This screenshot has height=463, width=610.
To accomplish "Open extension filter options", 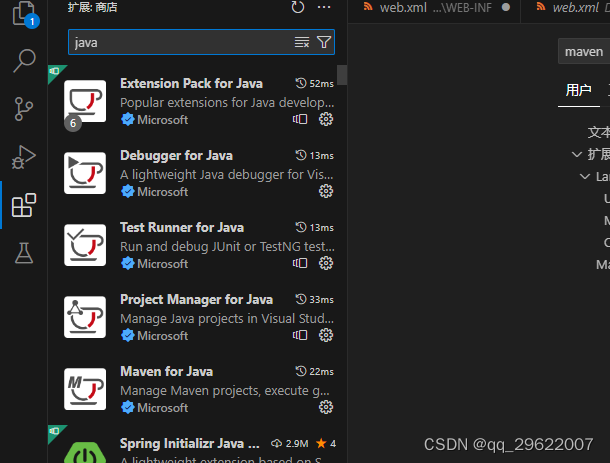I will (x=324, y=42).
